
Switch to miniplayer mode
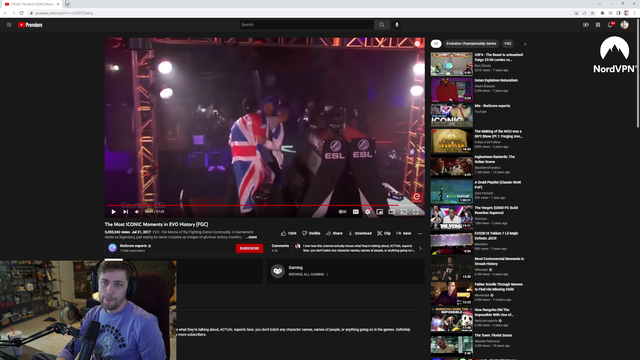coord(380,211)
